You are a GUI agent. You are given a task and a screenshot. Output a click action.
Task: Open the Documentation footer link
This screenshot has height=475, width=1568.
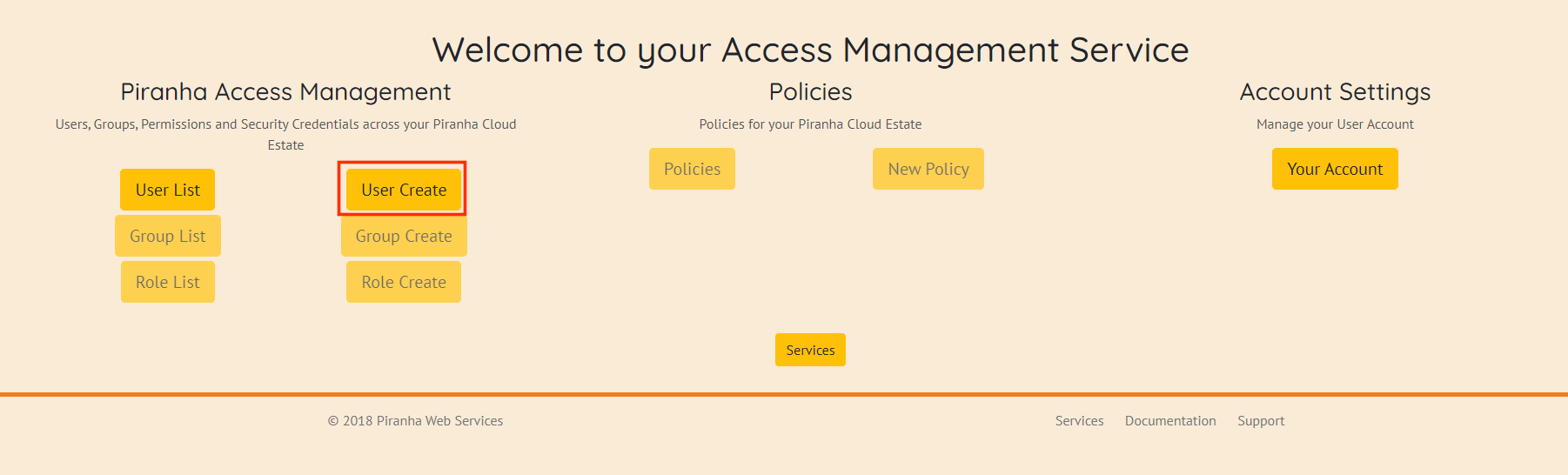point(1169,421)
